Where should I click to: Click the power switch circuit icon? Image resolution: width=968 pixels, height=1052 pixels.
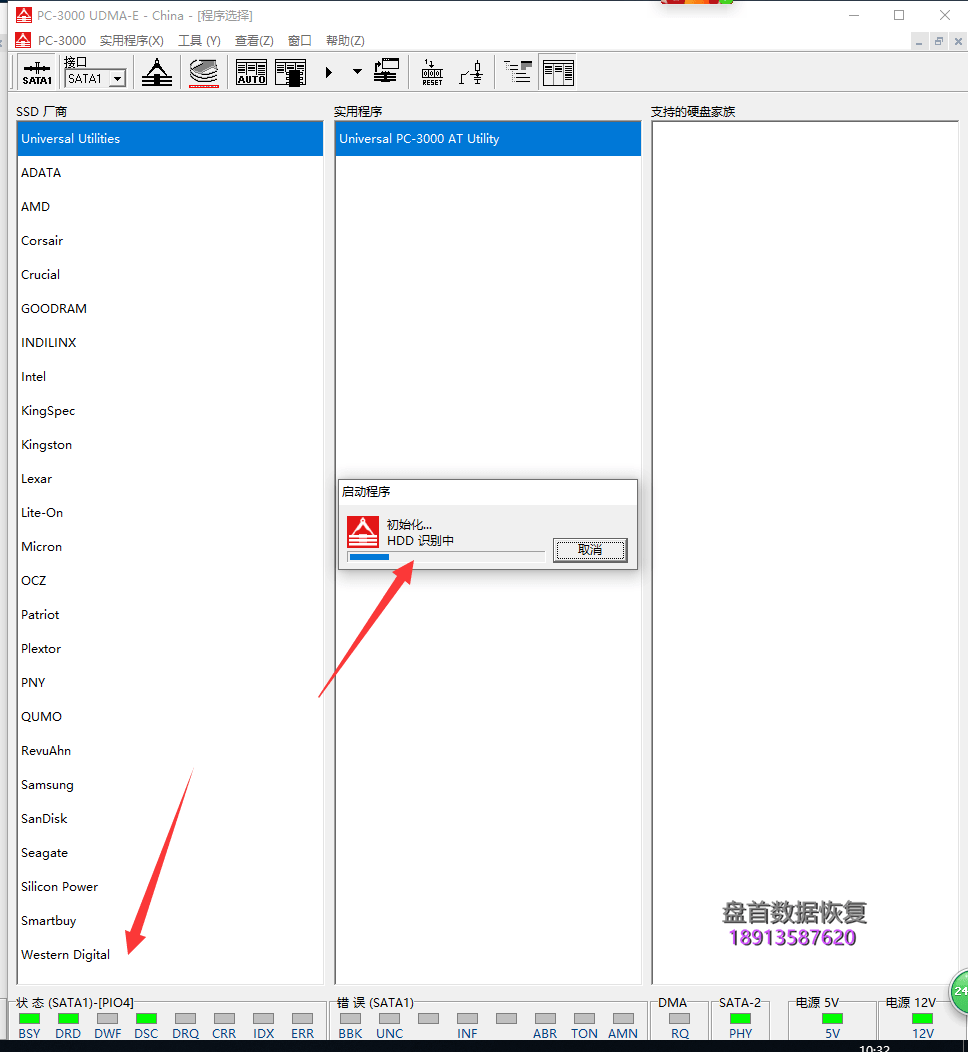coord(472,72)
